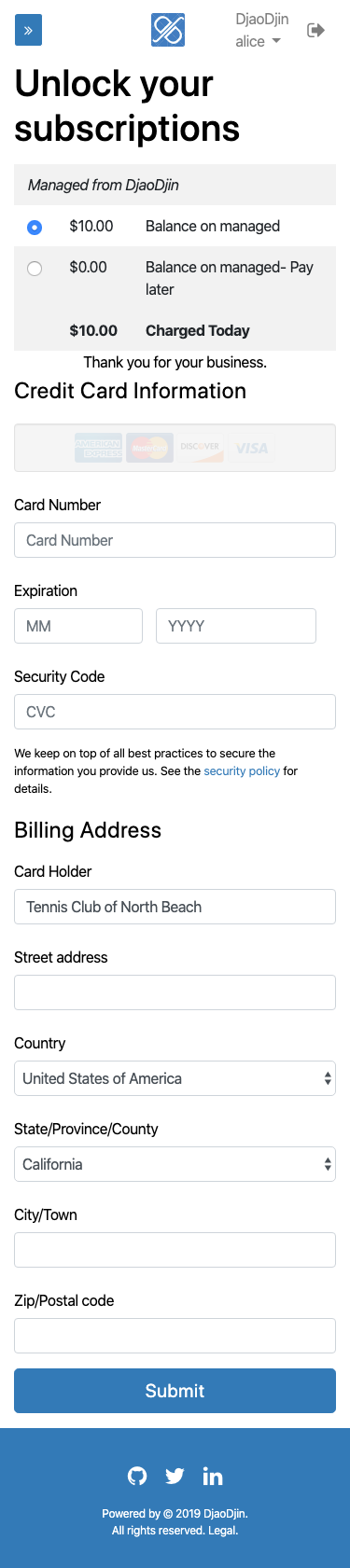Open the security policy link
The width and height of the screenshot is (350, 1568).
pos(242,771)
